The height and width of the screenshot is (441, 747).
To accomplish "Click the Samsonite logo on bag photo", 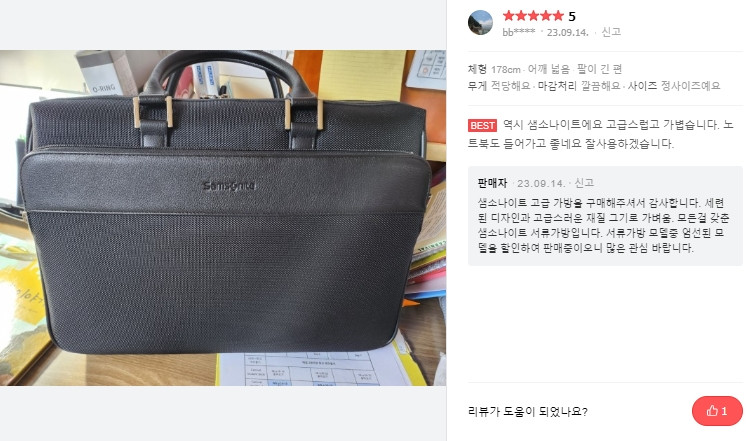I will tap(229, 186).
